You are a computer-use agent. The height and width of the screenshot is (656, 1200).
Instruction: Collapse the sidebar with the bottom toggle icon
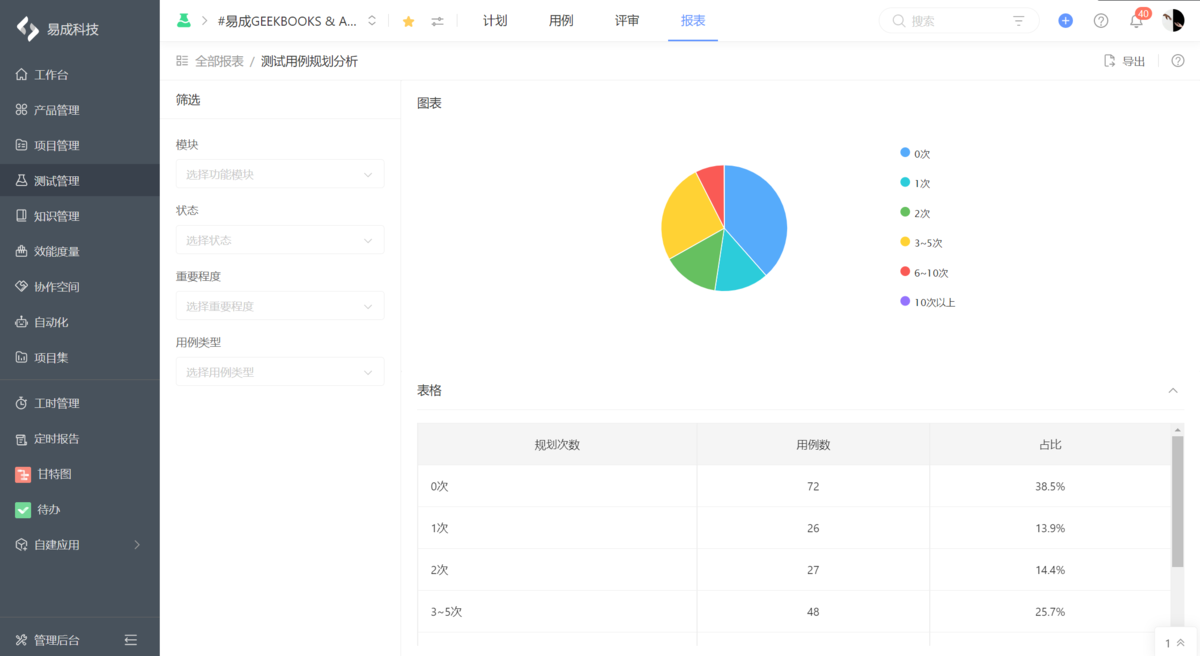131,639
